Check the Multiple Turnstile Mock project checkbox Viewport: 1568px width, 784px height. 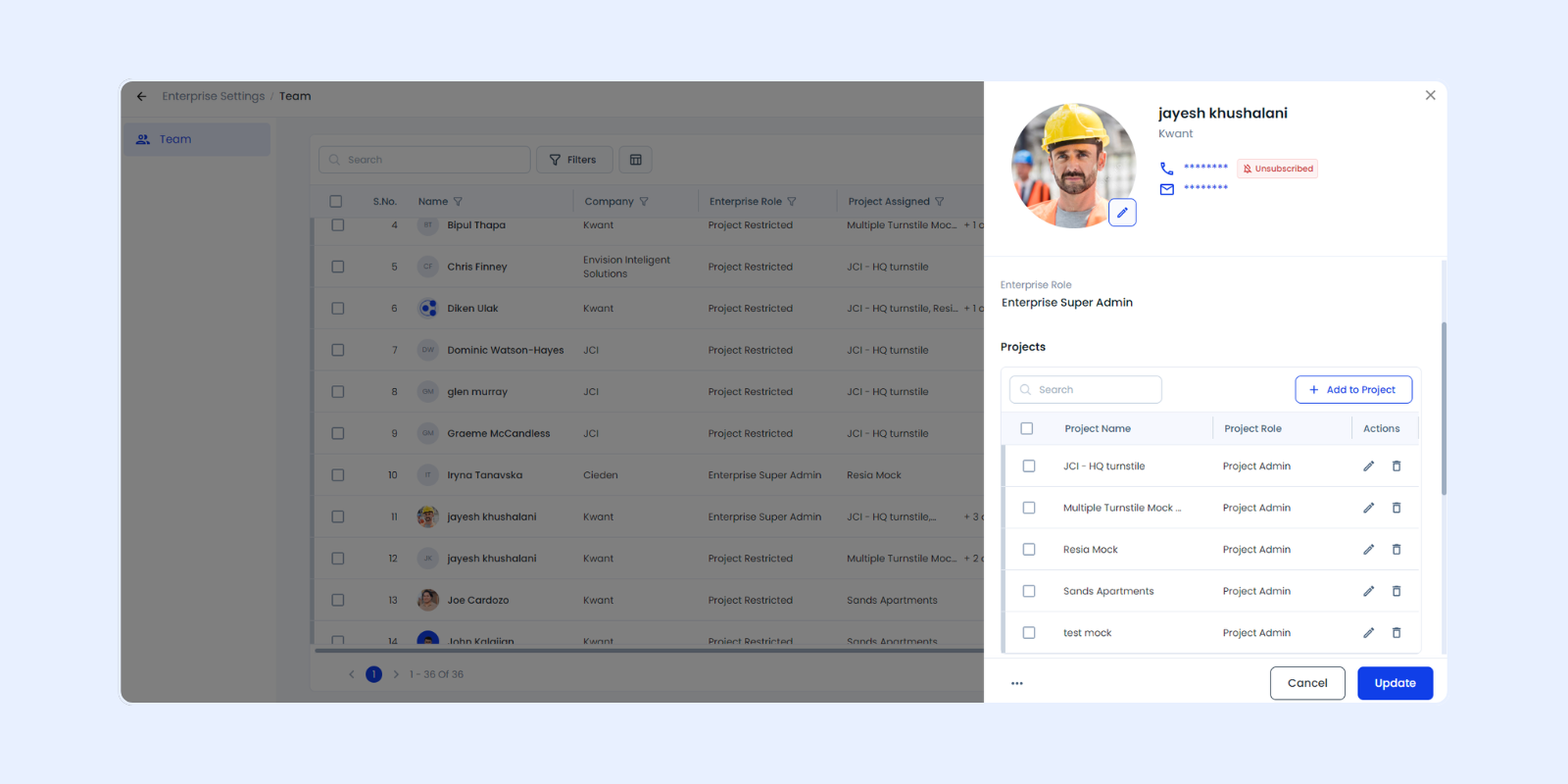point(1029,508)
